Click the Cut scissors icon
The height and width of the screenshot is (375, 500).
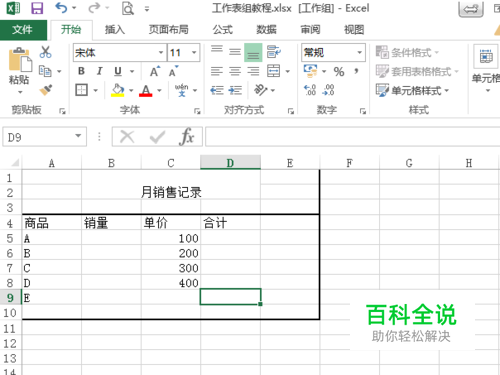pyautogui.click(x=45, y=52)
